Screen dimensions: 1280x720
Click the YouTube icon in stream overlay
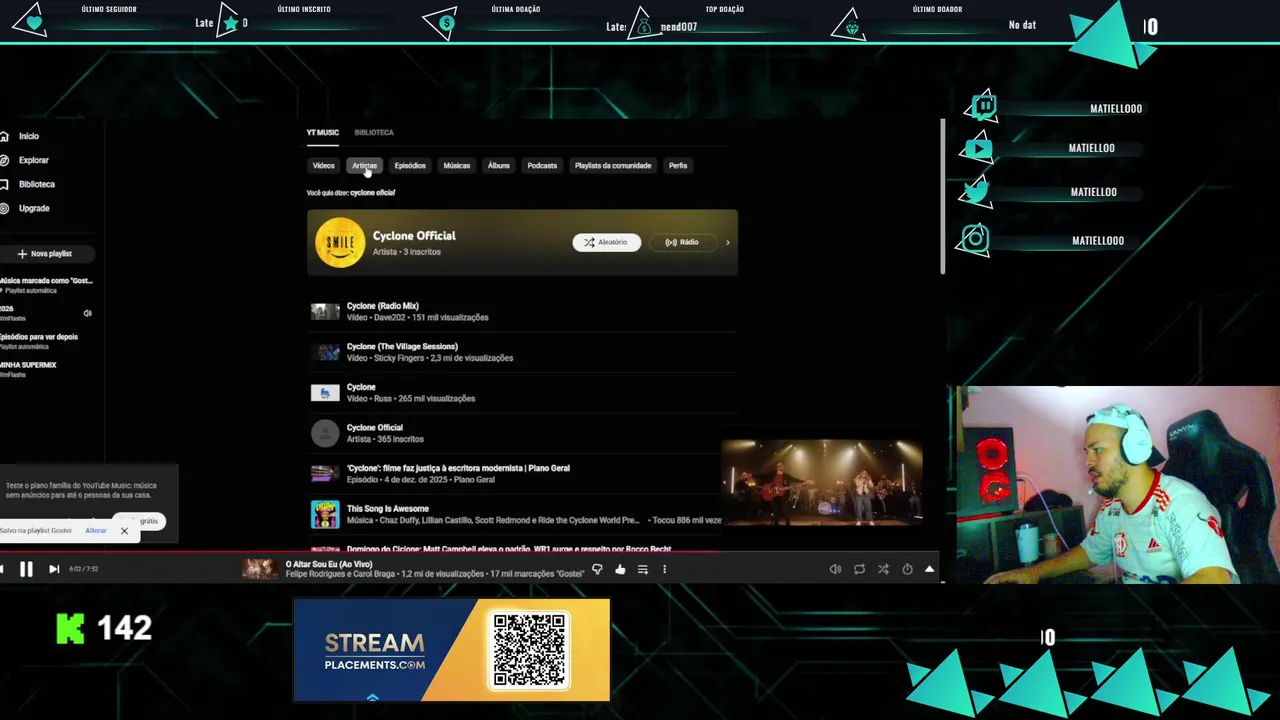(977, 150)
